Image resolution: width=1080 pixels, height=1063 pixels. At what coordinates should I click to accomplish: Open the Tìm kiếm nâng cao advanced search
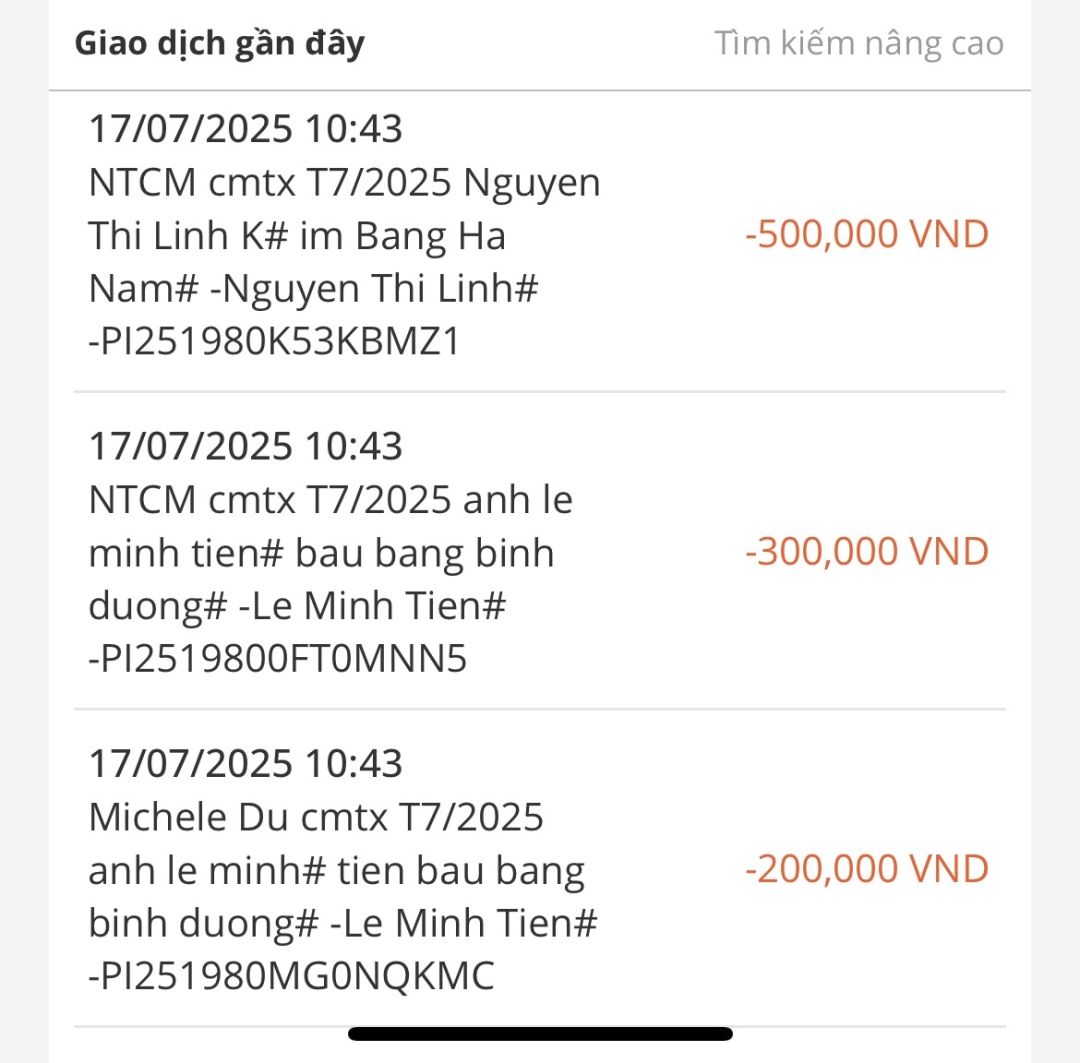pyautogui.click(x=858, y=44)
